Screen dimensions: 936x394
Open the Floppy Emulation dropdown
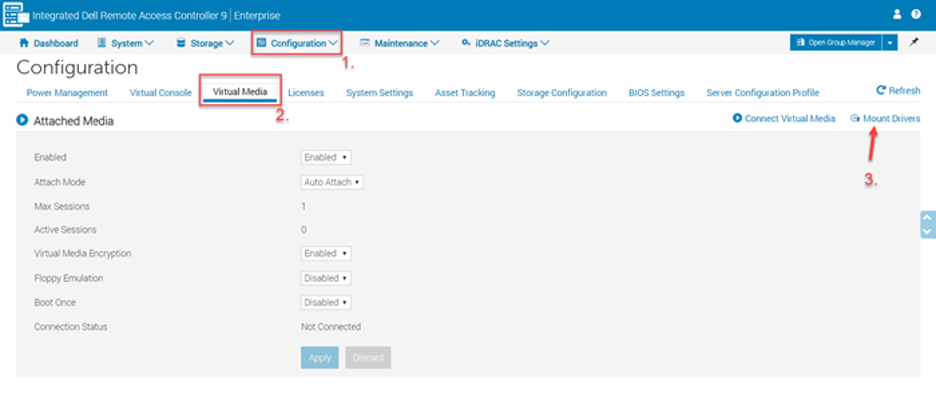pos(326,278)
